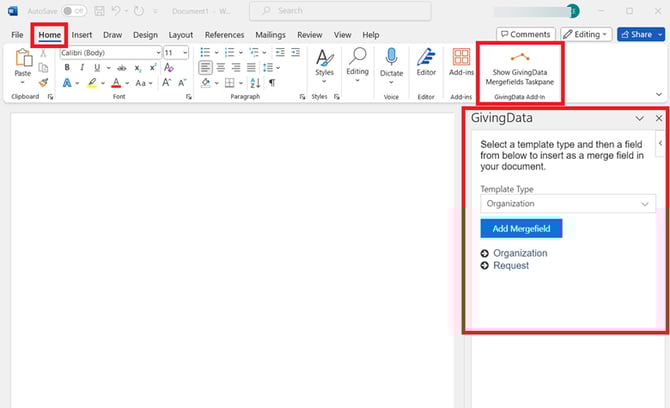Toggle show paragraph marks
Viewport: 670px width, 408px height.
point(271,83)
